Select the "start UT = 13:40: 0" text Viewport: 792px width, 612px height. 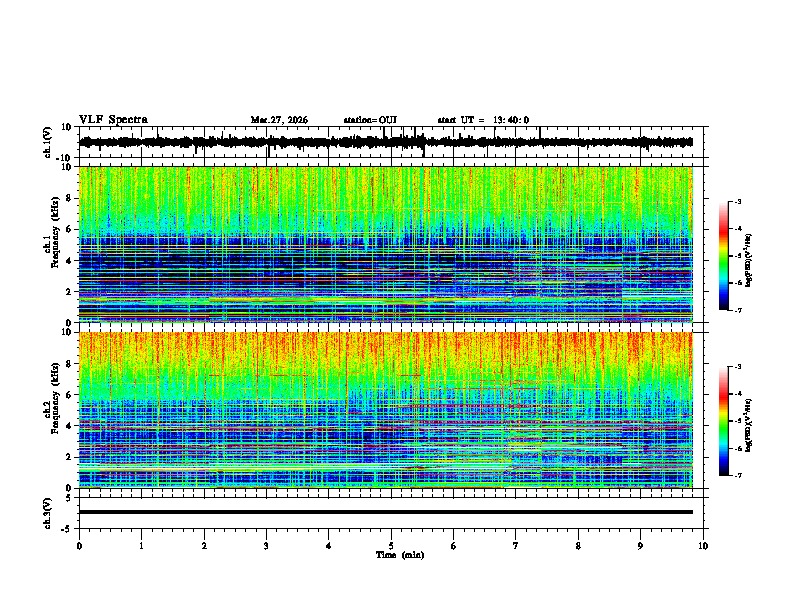click(x=483, y=120)
